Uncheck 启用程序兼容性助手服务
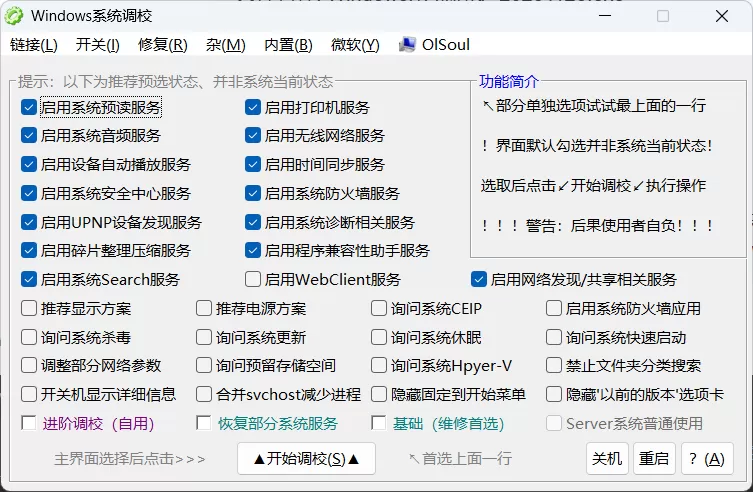 point(253,250)
